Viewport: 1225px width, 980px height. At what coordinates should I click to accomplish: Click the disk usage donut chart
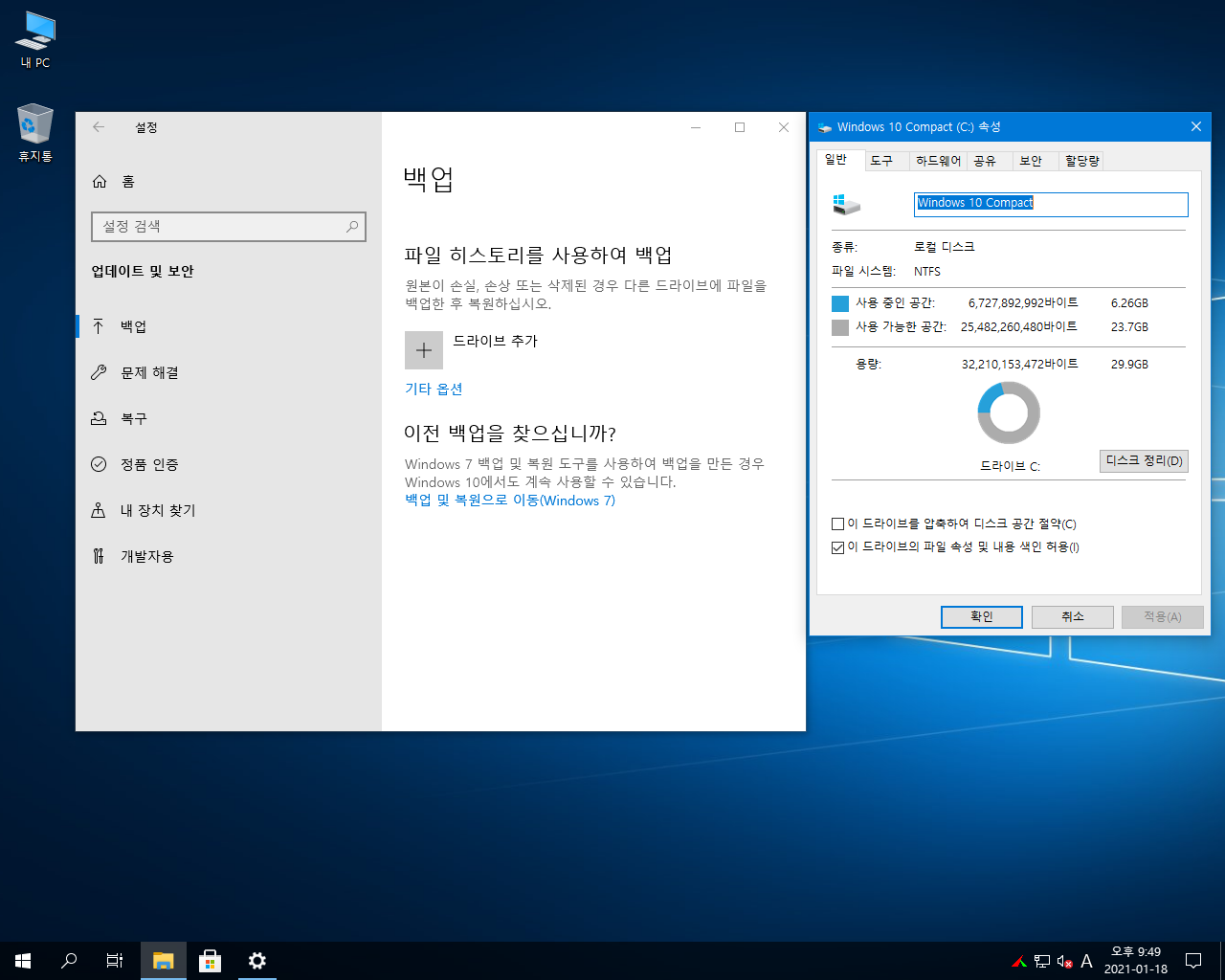pyautogui.click(x=1009, y=412)
